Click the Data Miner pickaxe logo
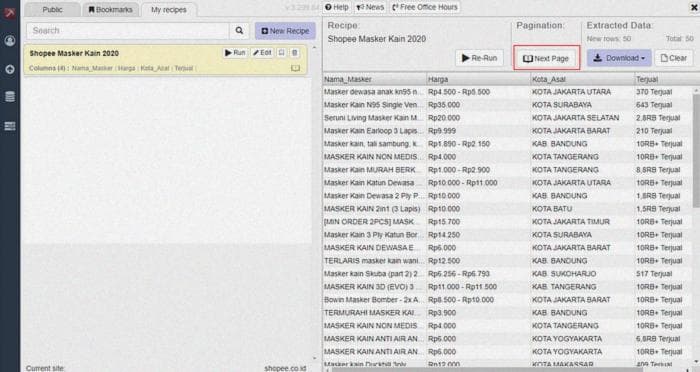 (x=9, y=12)
